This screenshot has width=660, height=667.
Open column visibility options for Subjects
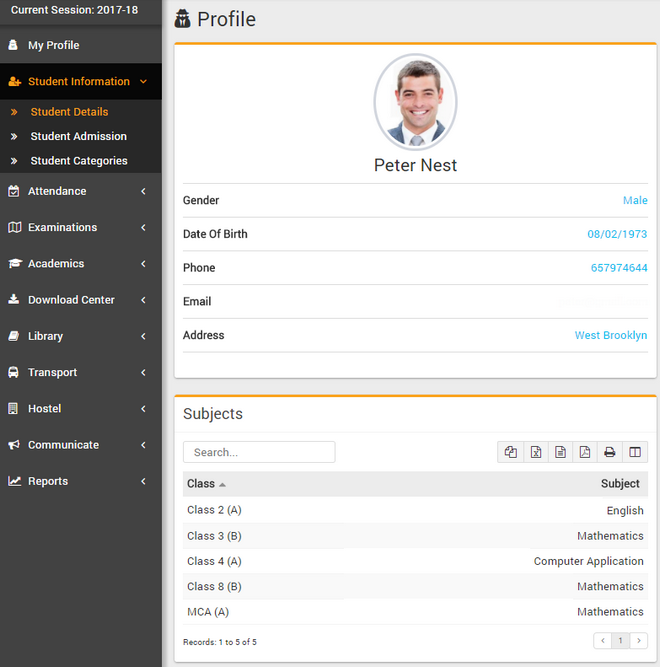point(634,452)
